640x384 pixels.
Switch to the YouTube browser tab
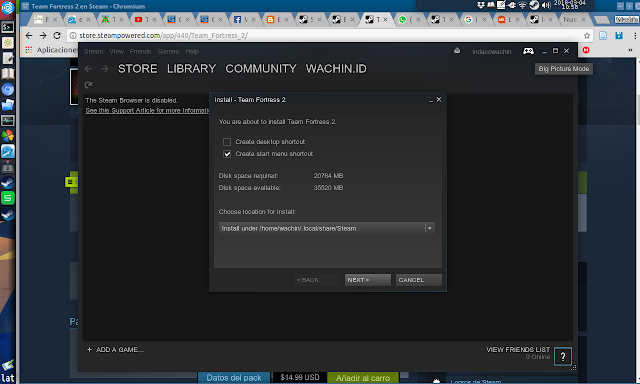click(x=144, y=19)
